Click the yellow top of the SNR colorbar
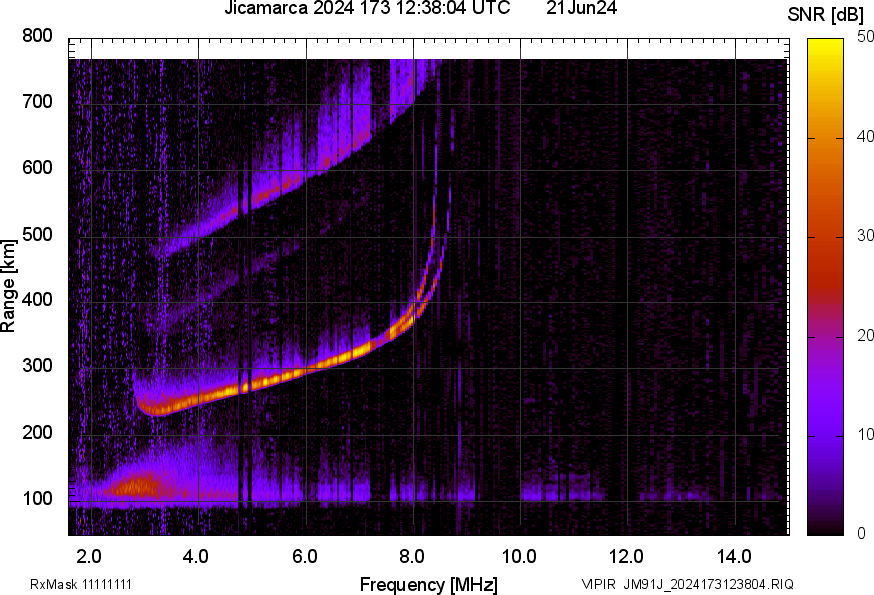This screenshot has height=595, width=874. 826,46
